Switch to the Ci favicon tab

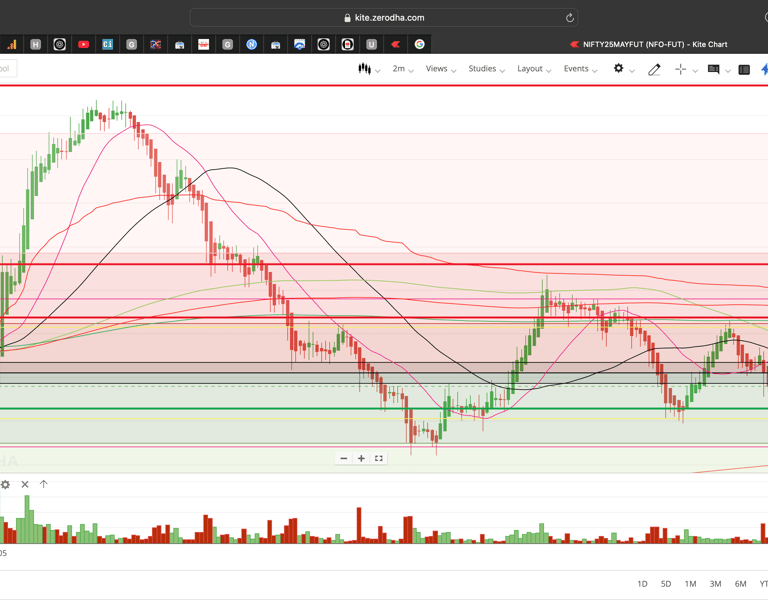(x=107, y=45)
